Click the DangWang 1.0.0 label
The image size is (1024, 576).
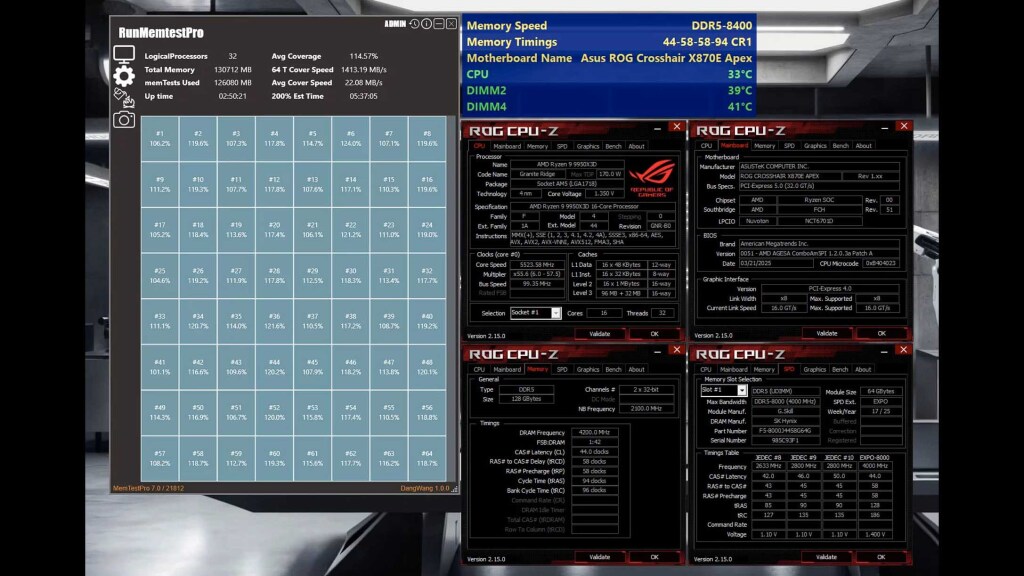(424, 488)
